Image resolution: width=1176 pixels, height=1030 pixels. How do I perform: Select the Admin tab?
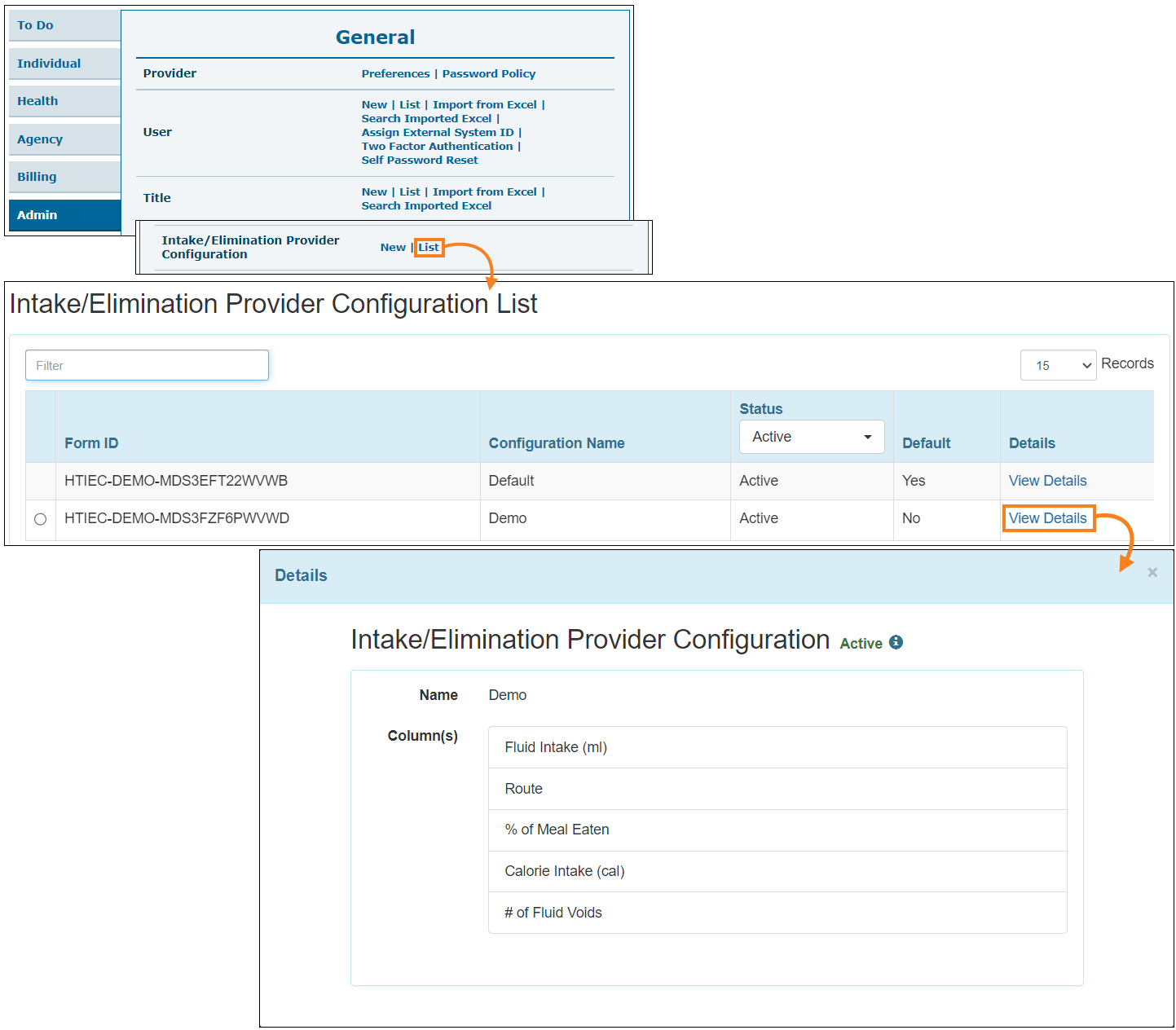click(x=65, y=215)
